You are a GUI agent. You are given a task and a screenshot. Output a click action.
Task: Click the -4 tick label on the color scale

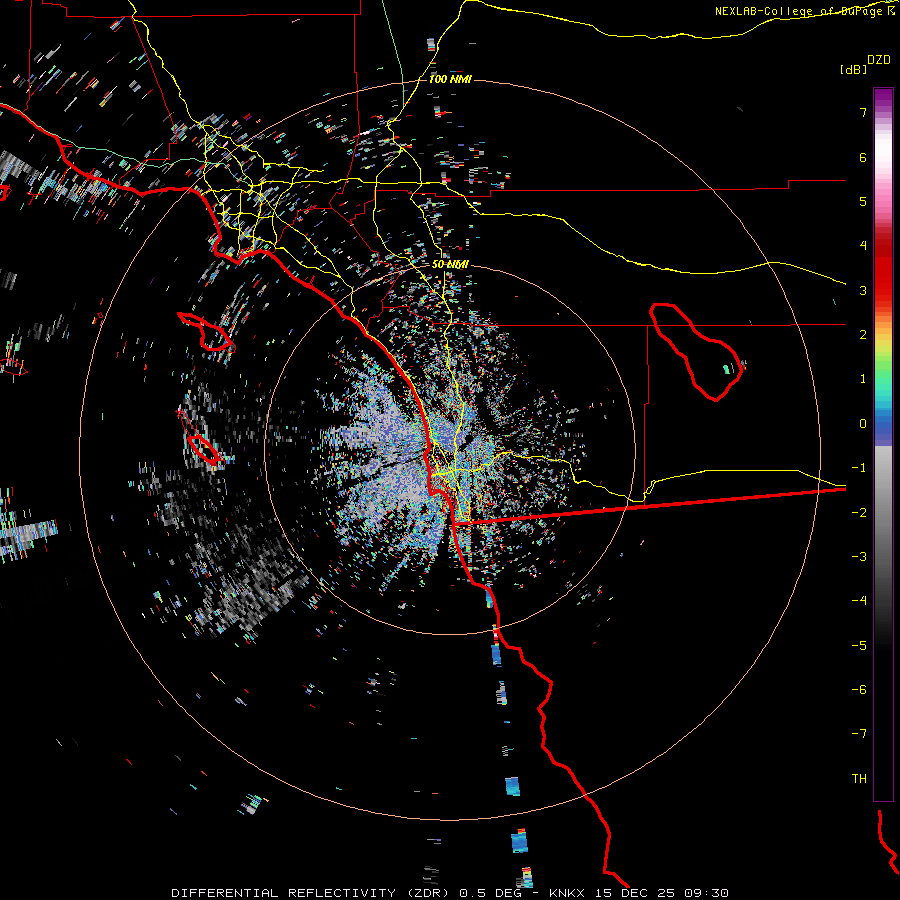pyautogui.click(x=859, y=601)
